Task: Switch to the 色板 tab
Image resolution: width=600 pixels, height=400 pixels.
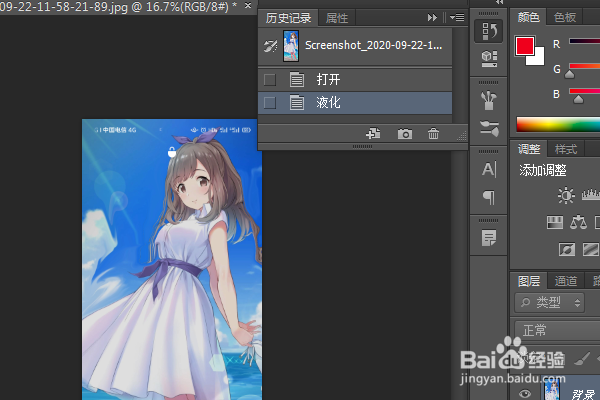Action: point(564,17)
